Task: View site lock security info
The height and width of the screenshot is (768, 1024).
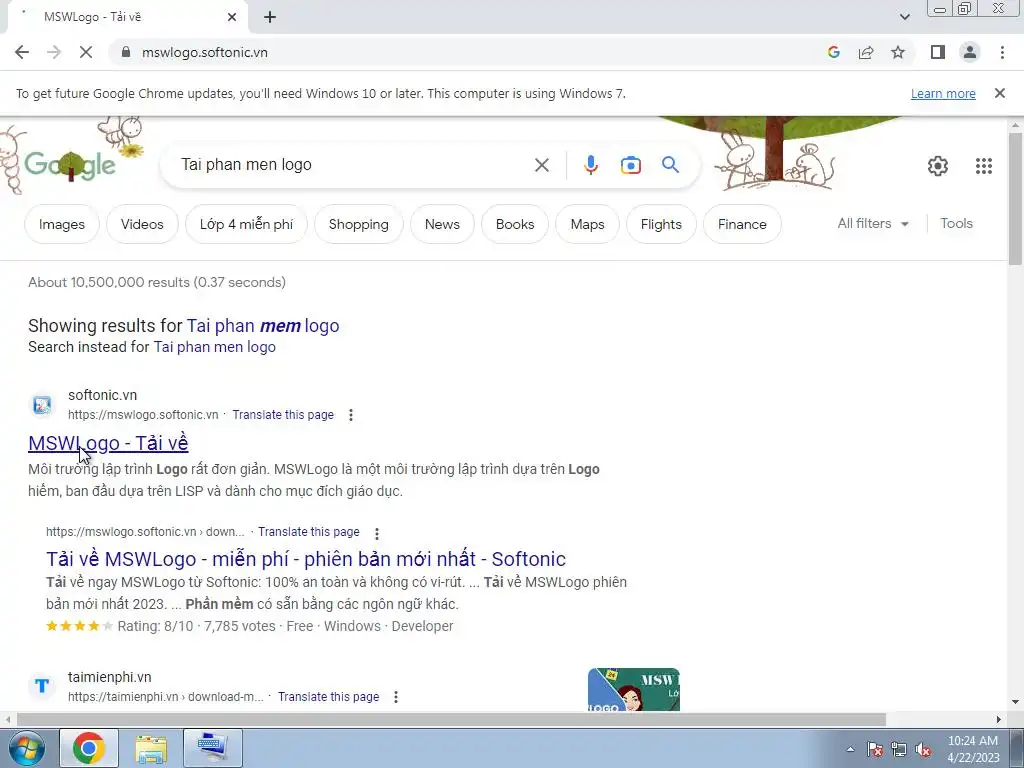Action: 126,52
